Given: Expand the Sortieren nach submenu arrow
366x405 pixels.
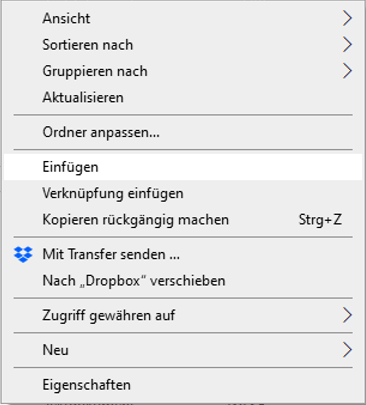Looking at the screenshot, I should 347,45.
